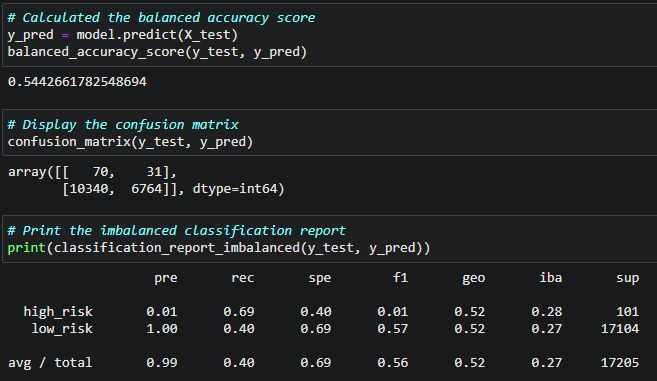Click the value 10340 in confusion matrix
The width and height of the screenshot is (657, 381).
click(x=89, y=189)
